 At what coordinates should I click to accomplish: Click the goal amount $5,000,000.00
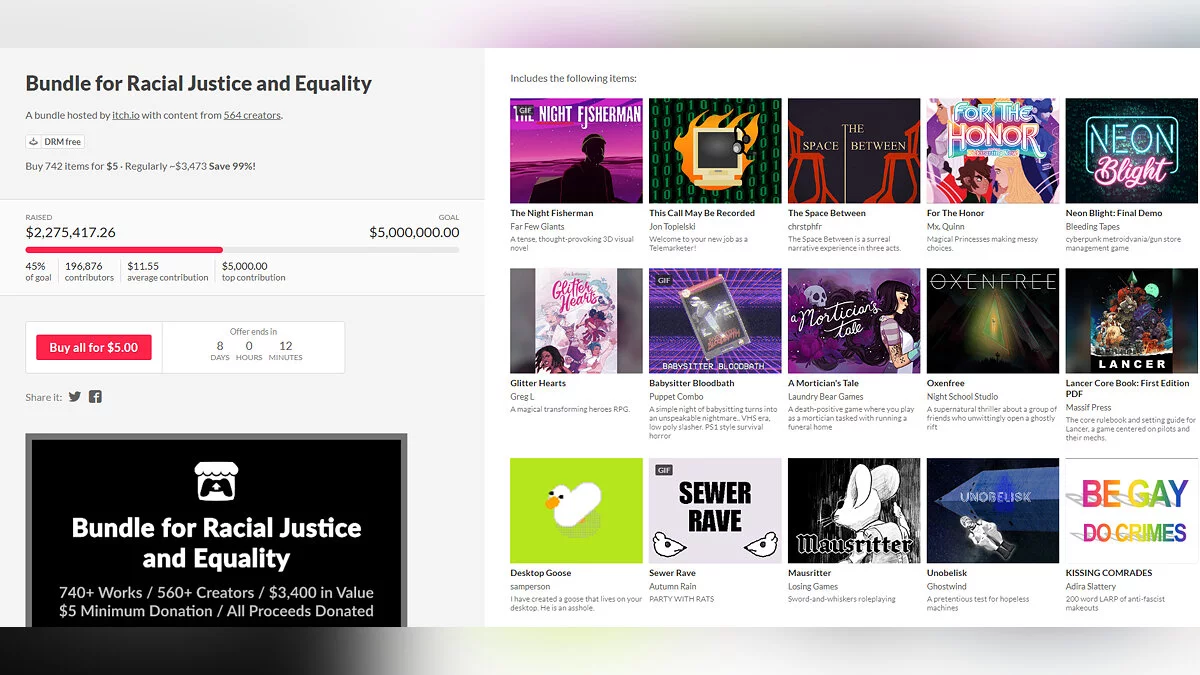[414, 232]
